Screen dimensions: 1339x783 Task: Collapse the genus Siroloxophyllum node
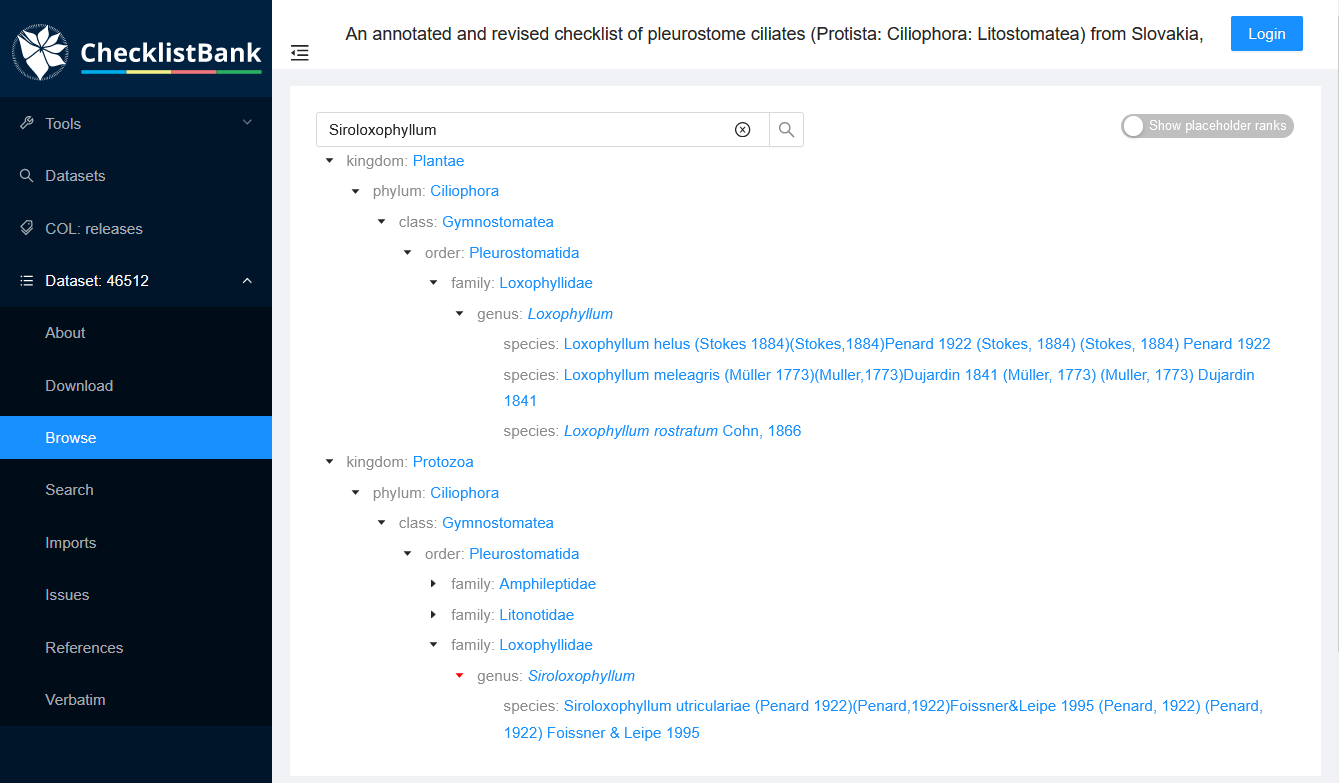pos(459,675)
